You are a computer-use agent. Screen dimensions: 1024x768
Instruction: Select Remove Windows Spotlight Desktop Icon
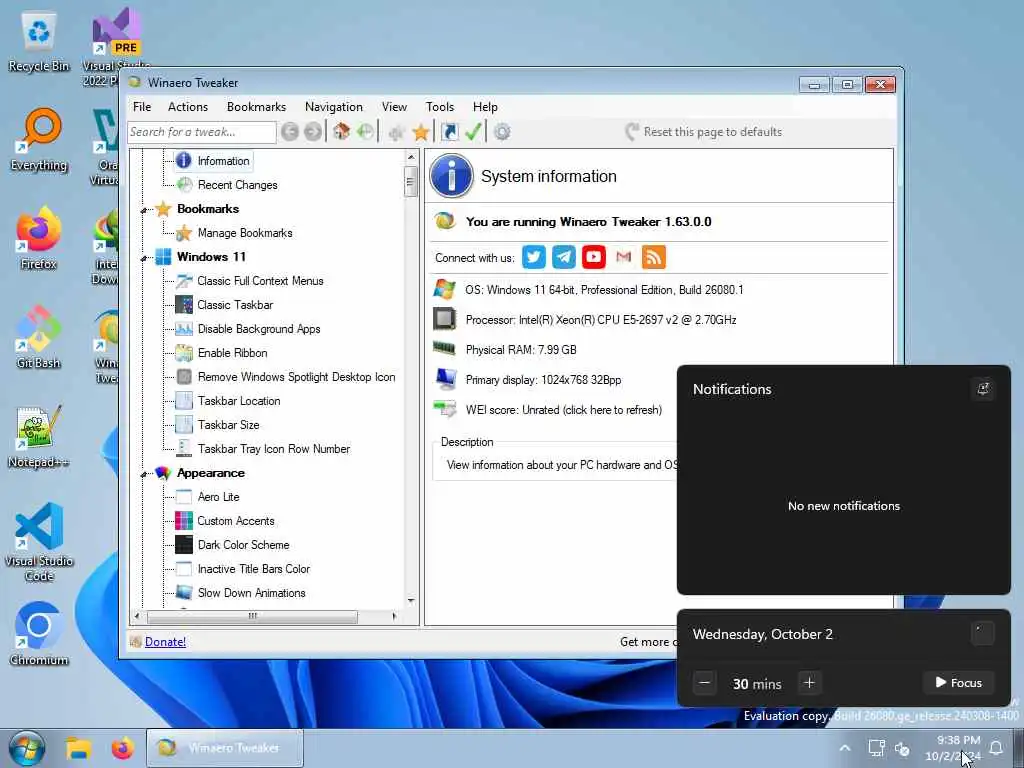(296, 377)
